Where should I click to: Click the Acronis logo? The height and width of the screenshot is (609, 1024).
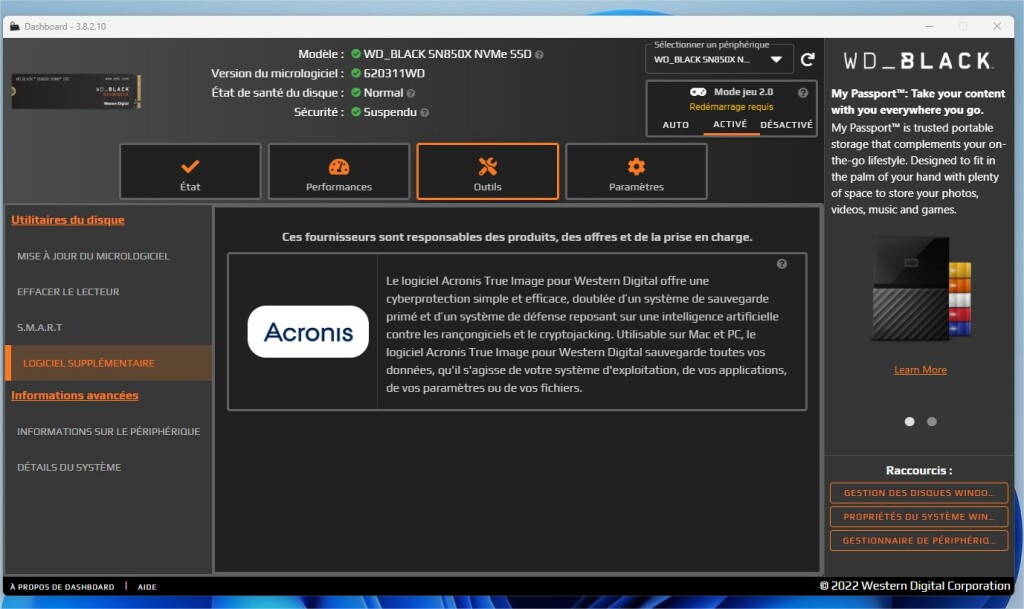coord(308,332)
